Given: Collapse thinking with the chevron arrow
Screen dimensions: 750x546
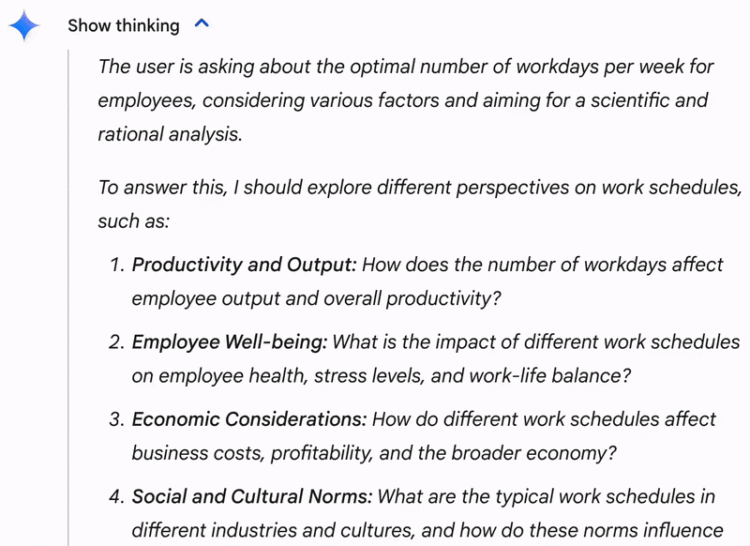Looking at the screenshot, I should point(202,24).
